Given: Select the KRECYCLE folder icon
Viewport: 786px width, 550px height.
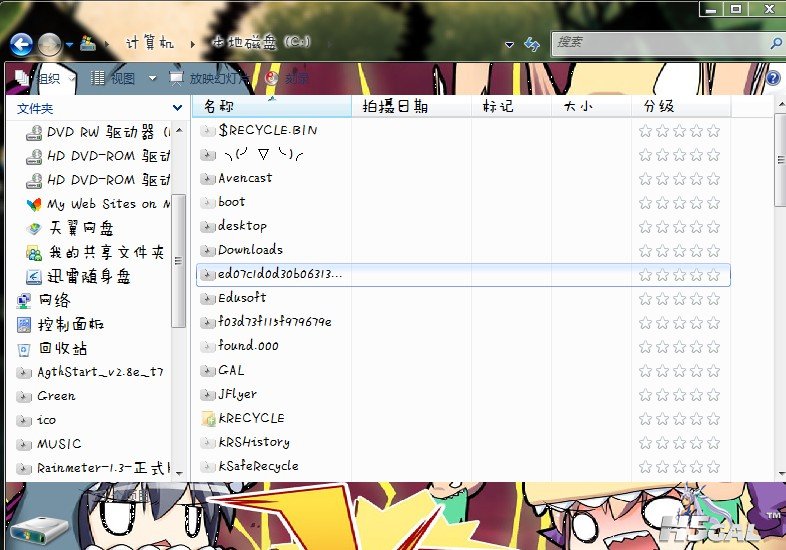Looking at the screenshot, I should coord(208,419).
